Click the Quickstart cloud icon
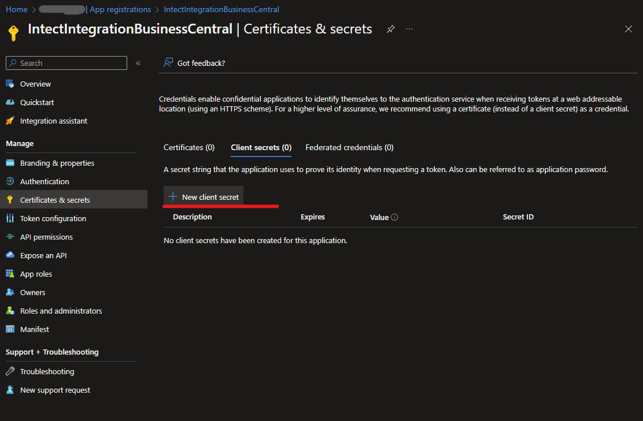643x421 pixels. [x=10, y=102]
